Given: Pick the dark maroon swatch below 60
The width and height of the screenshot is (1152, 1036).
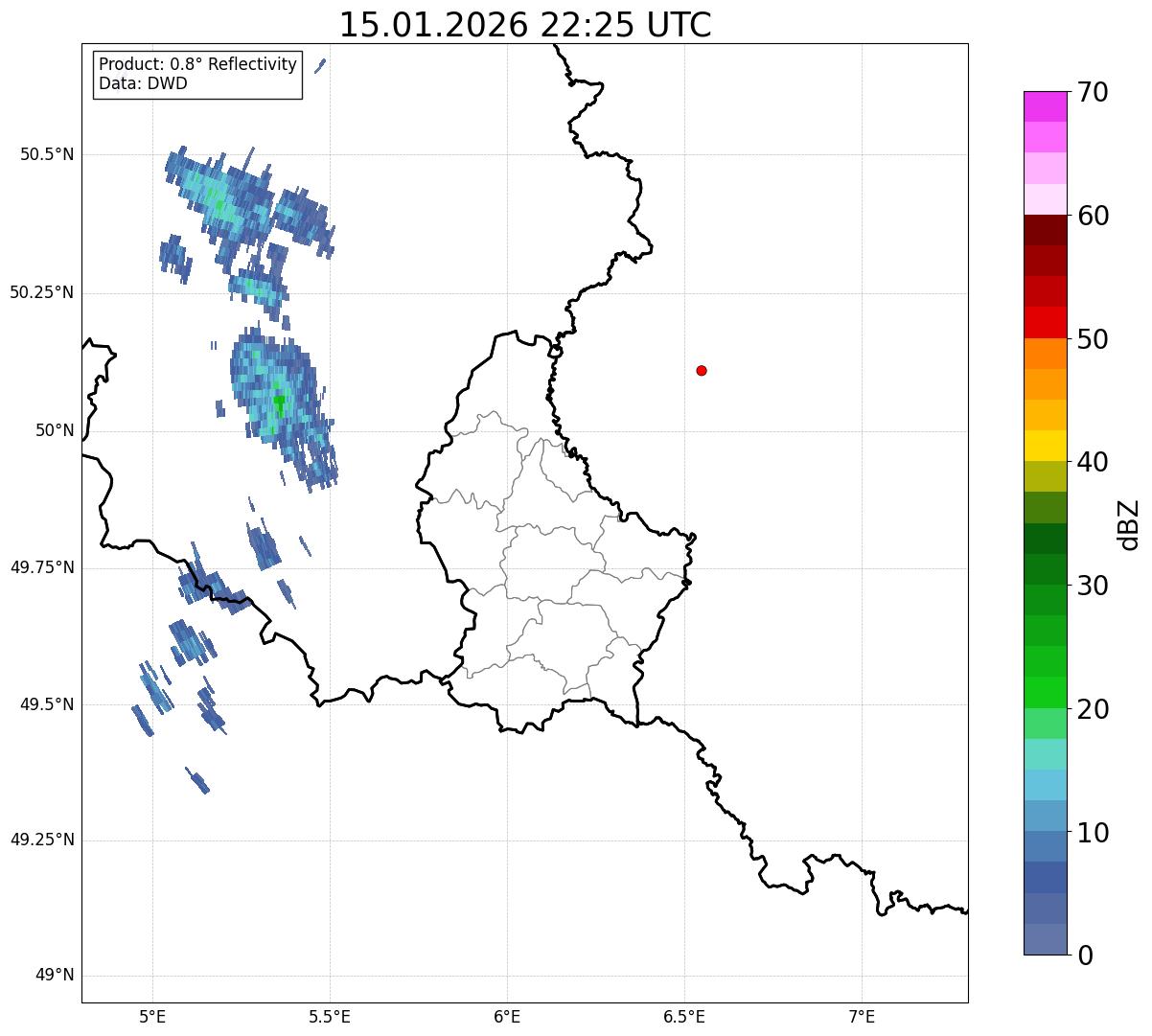Looking at the screenshot, I should 1045,230.
